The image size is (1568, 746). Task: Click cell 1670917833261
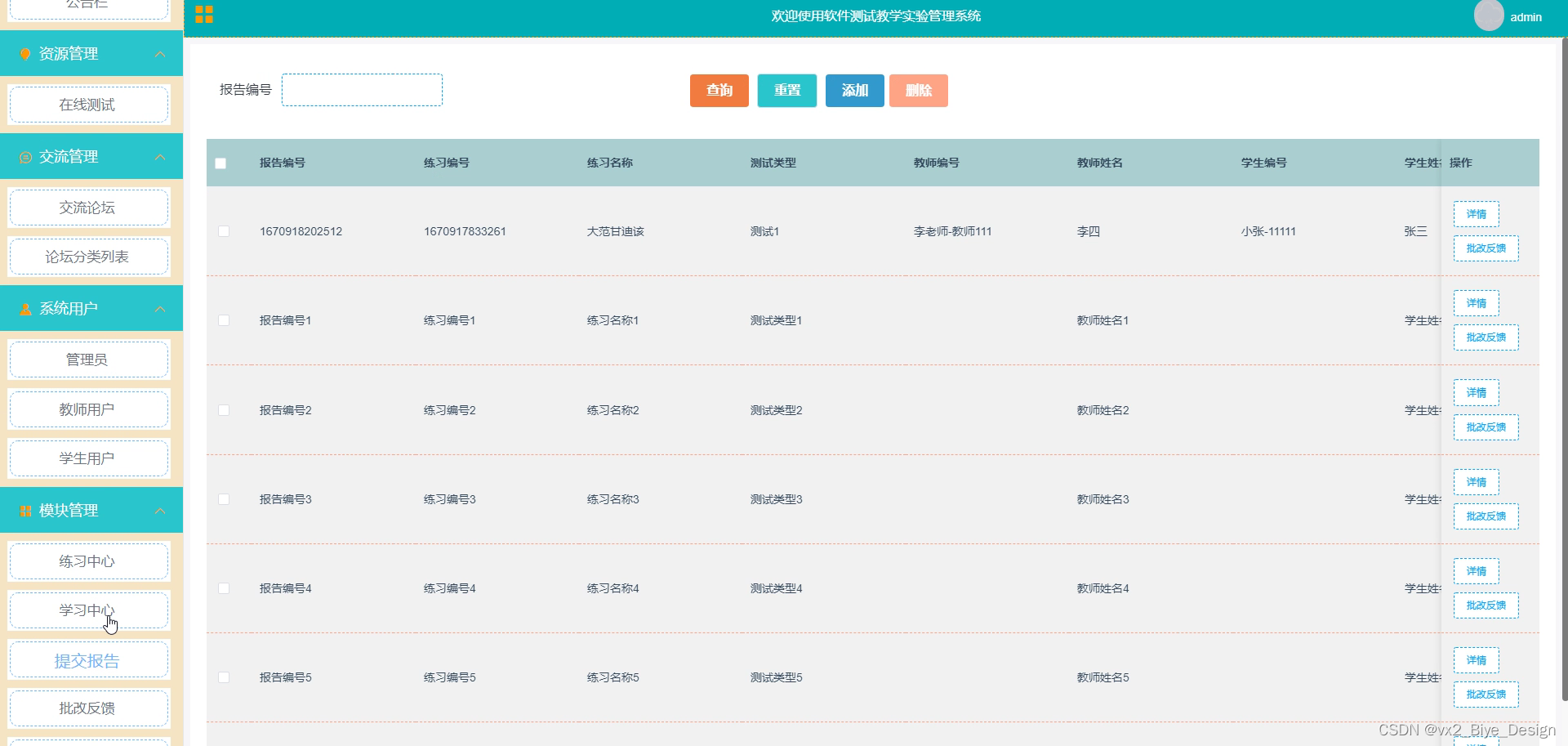pos(465,231)
